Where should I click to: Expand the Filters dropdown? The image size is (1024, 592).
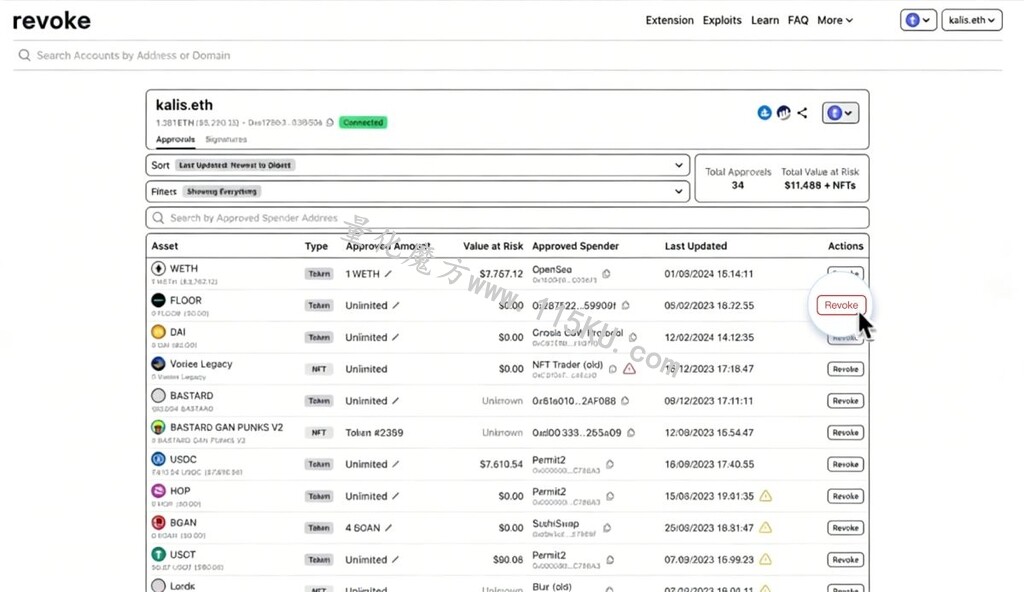tap(417, 191)
